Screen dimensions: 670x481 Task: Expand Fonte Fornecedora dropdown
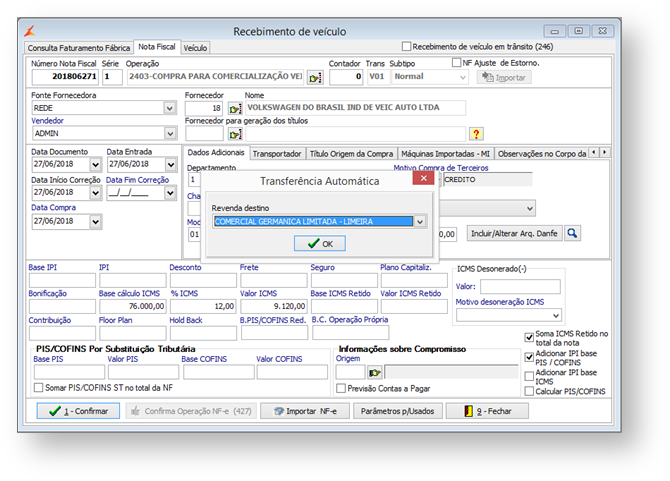170,108
